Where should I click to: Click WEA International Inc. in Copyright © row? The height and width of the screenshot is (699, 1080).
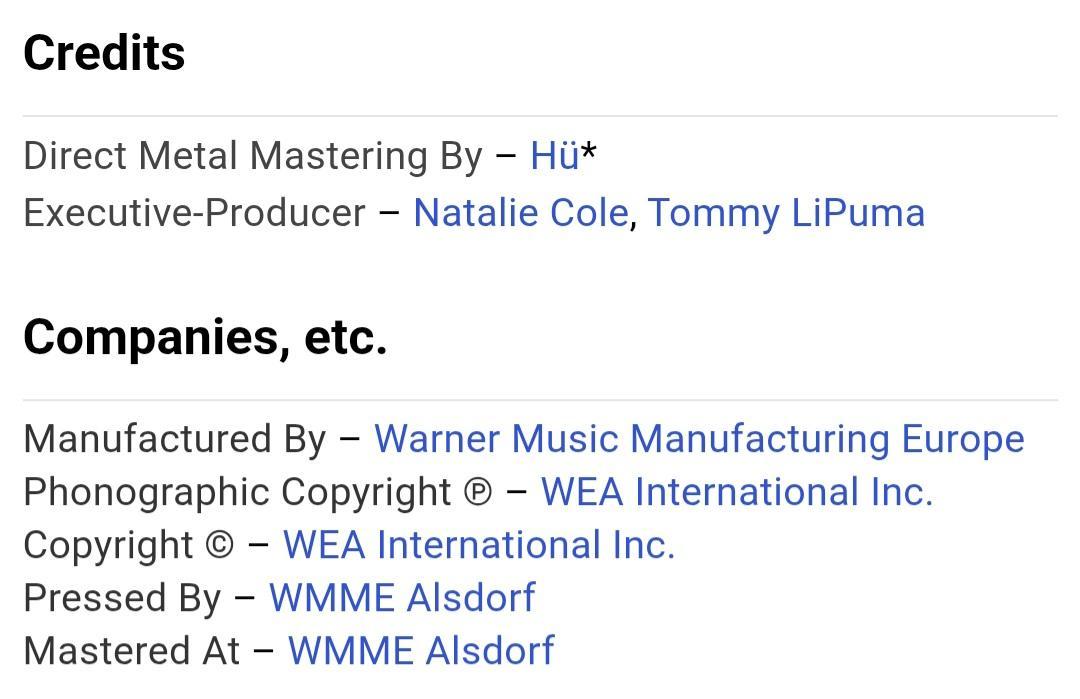479,545
